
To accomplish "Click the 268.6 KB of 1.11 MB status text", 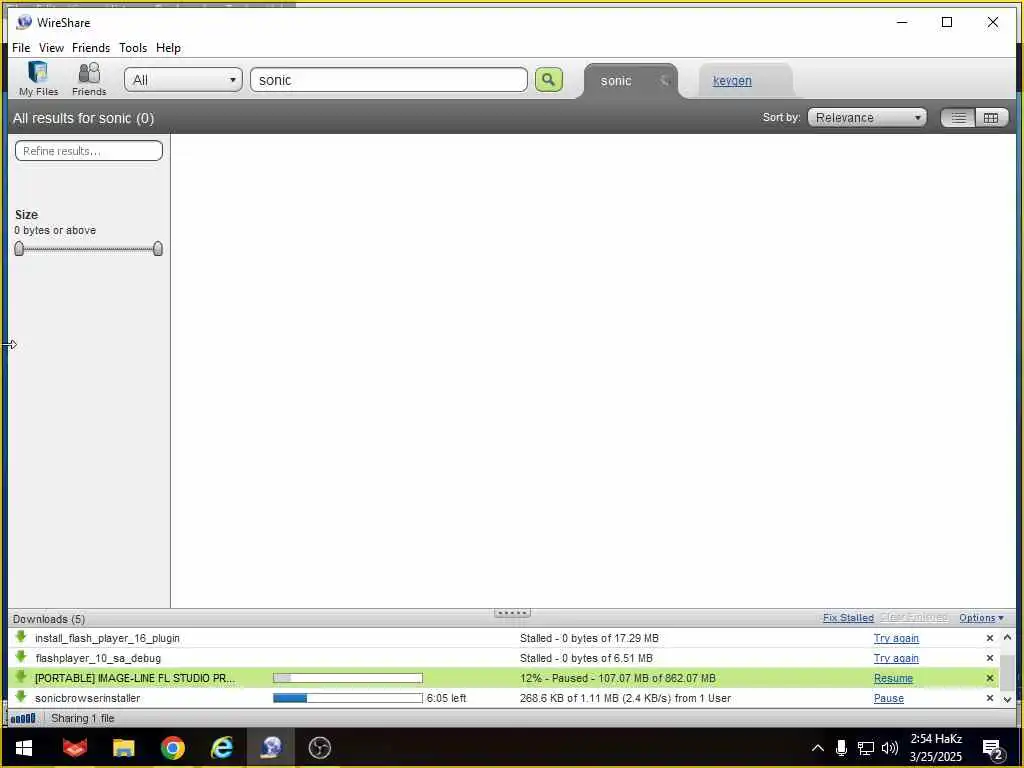I will pos(625,698).
